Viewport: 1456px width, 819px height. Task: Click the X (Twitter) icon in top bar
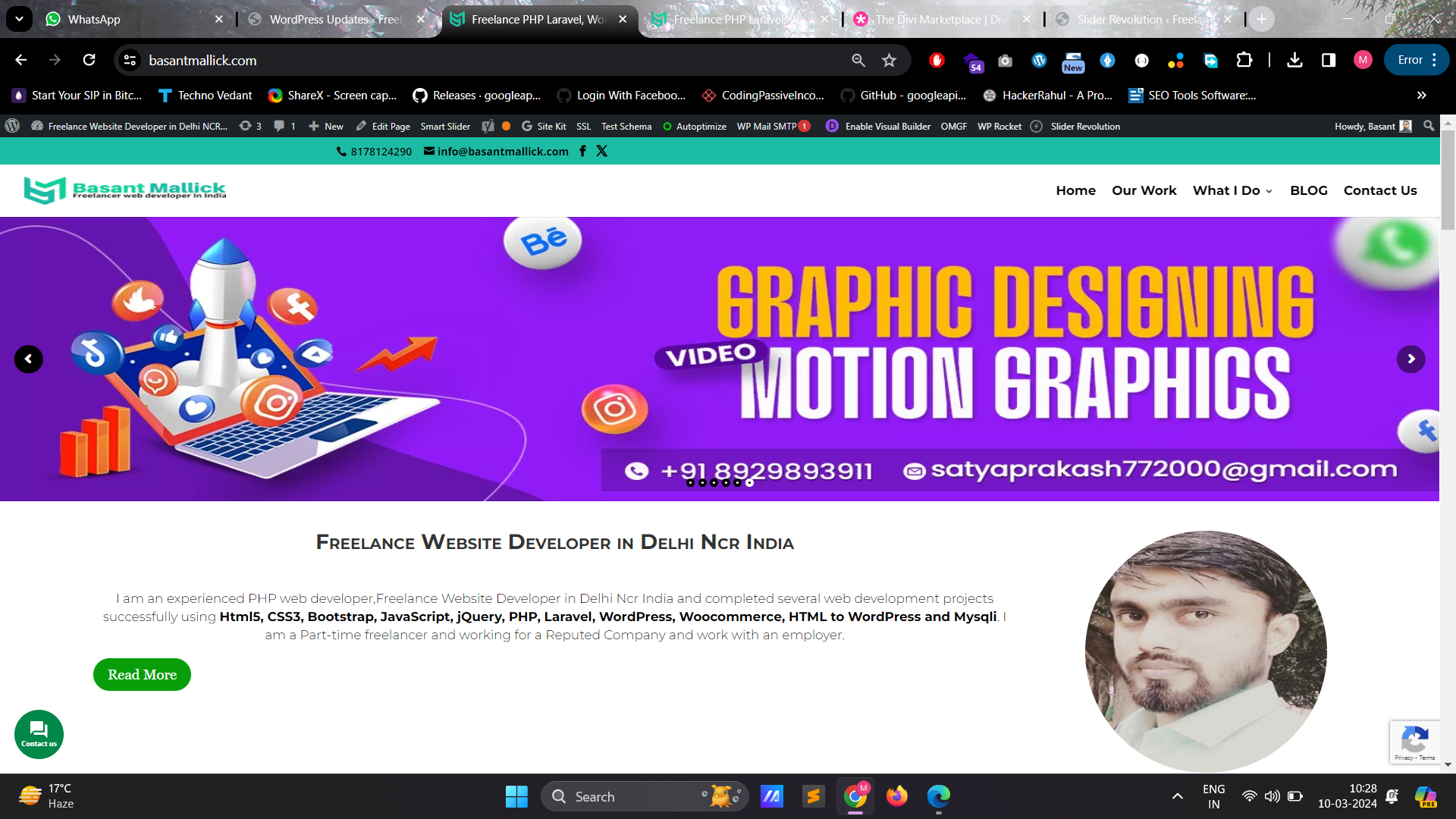click(602, 151)
